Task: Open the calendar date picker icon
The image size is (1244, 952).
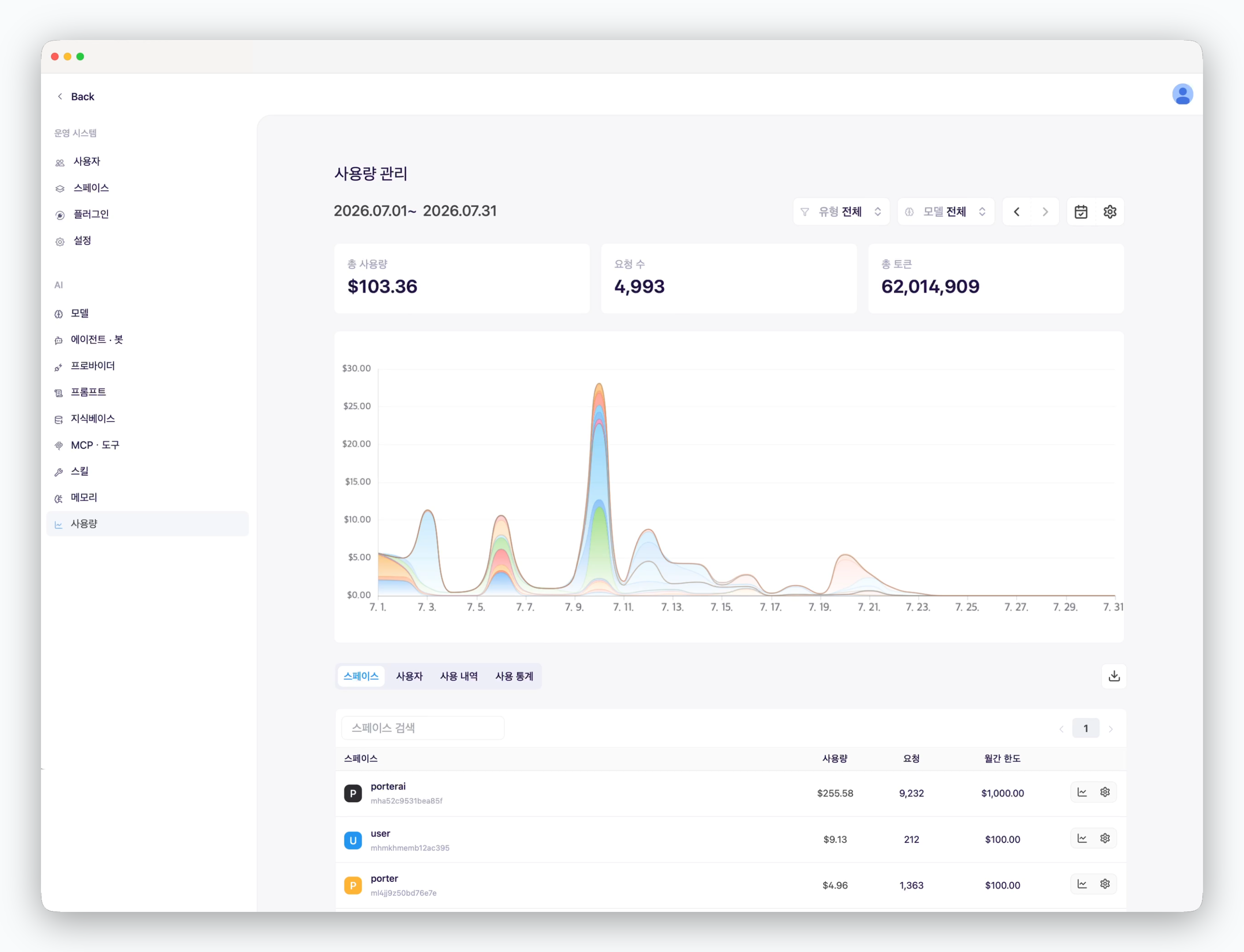Action: click(x=1081, y=212)
